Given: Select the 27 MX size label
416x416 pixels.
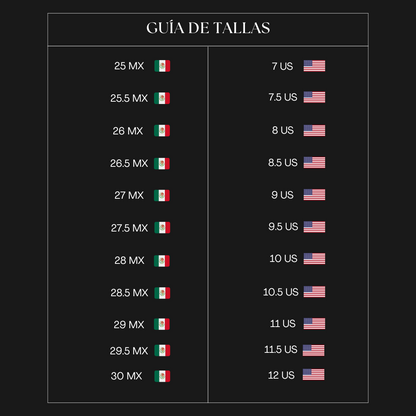Looking at the screenshot, I should (129, 195).
